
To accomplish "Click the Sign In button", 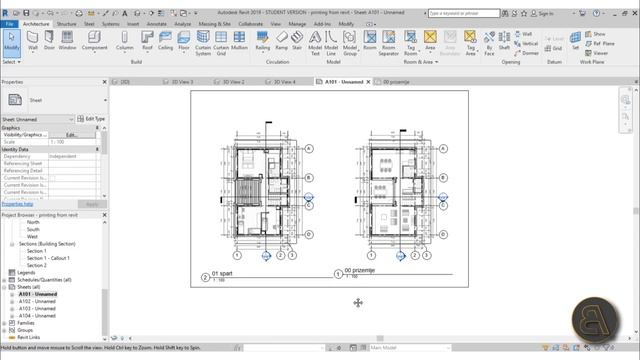I will [x=542, y=13].
